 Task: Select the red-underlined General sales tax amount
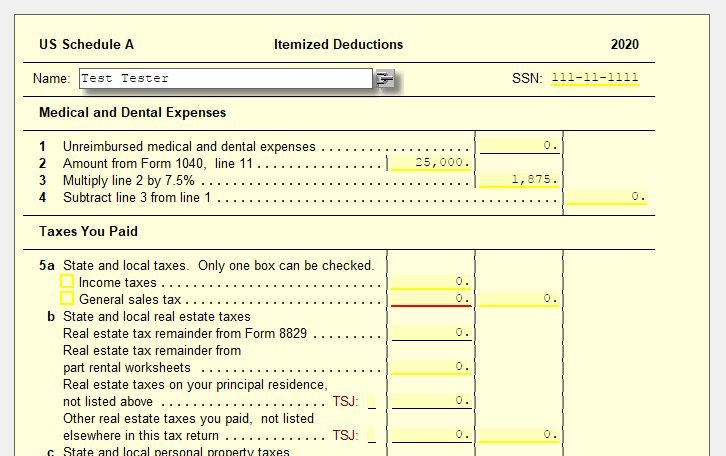(x=431, y=299)
